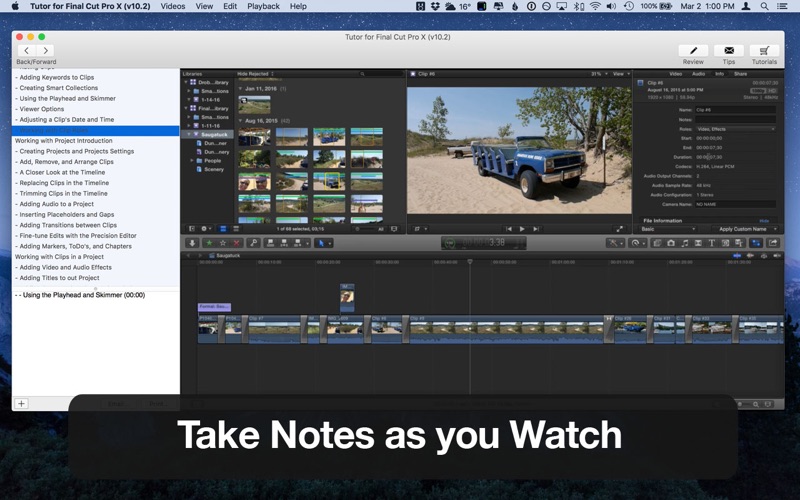This screenshot has width=800, height=500.
Task: Open 'Trimming Clips in the Timeline' lesson
Action: tap(61, 193)
